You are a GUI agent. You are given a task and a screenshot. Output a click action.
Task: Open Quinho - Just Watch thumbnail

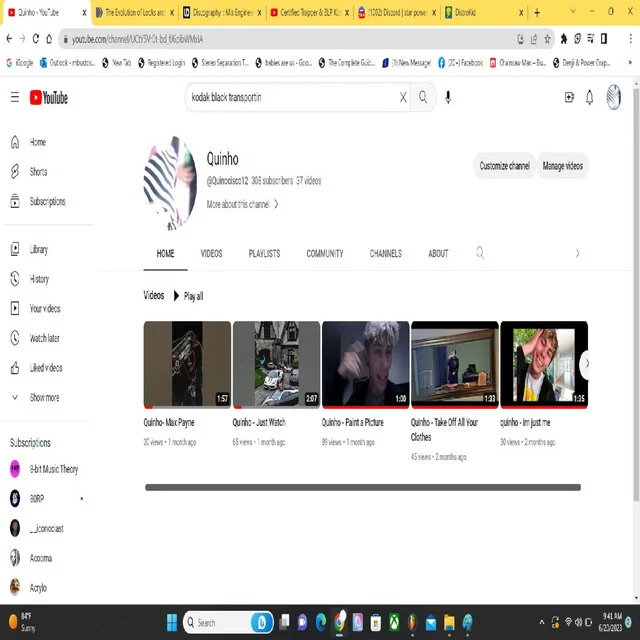(x=276, y=364)
